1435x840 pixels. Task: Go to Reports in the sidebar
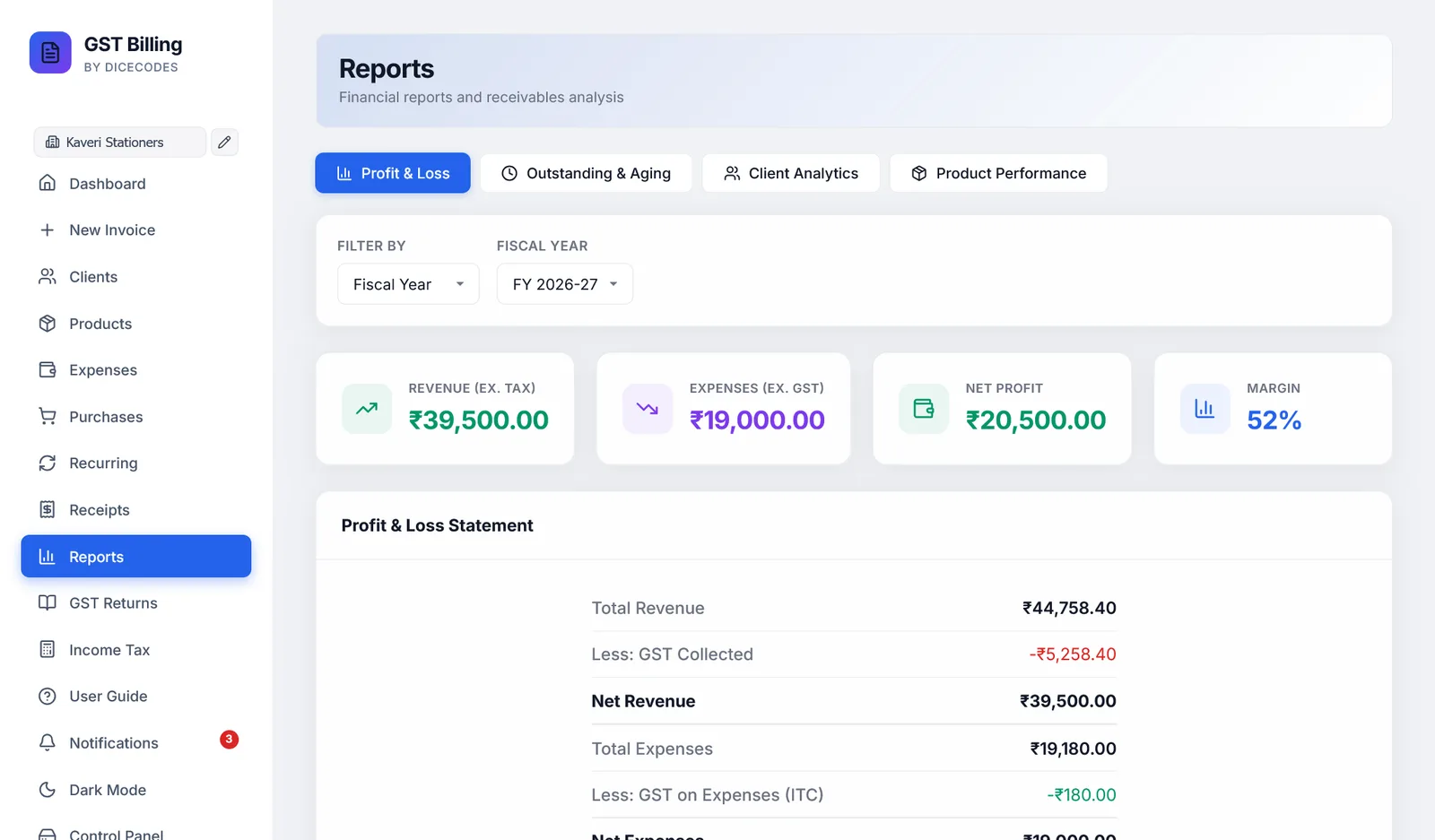click(136, 556)
